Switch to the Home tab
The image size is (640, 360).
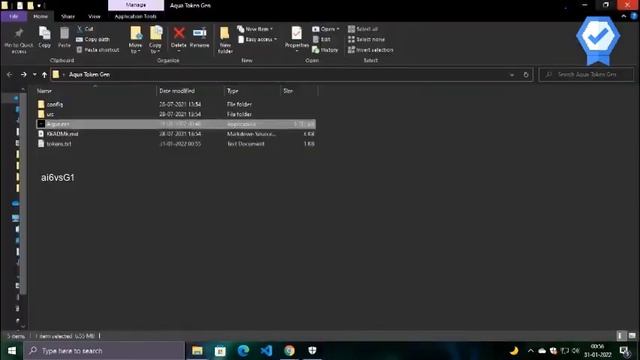point(40,16)
